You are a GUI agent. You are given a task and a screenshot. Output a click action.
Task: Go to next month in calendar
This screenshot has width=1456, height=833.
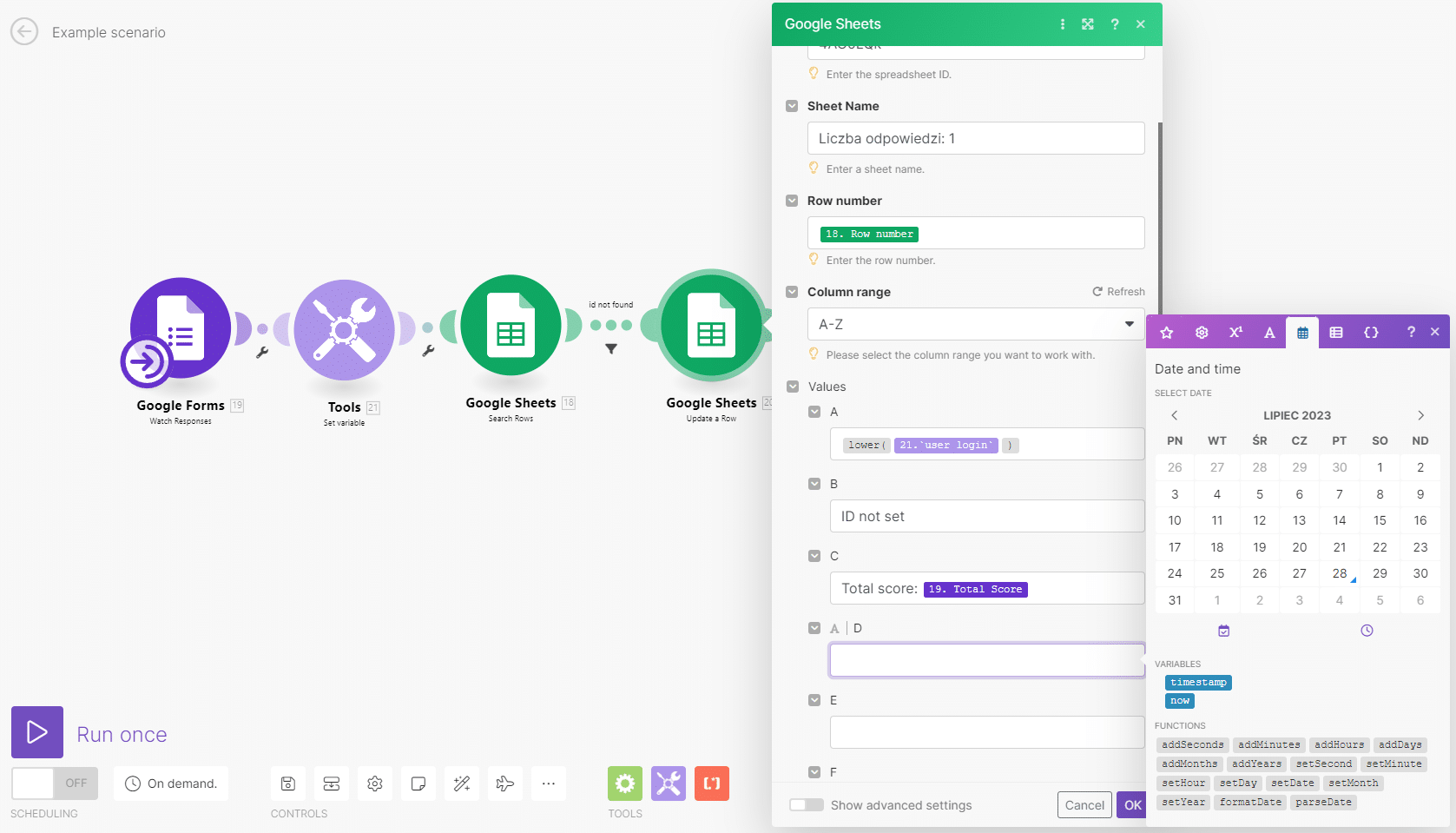[1421, 415]
